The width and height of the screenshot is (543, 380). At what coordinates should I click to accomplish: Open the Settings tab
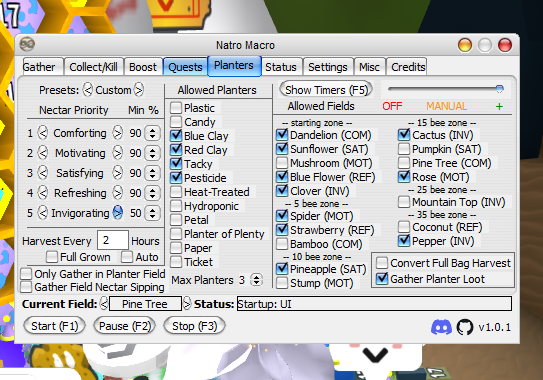pos(328,67)
